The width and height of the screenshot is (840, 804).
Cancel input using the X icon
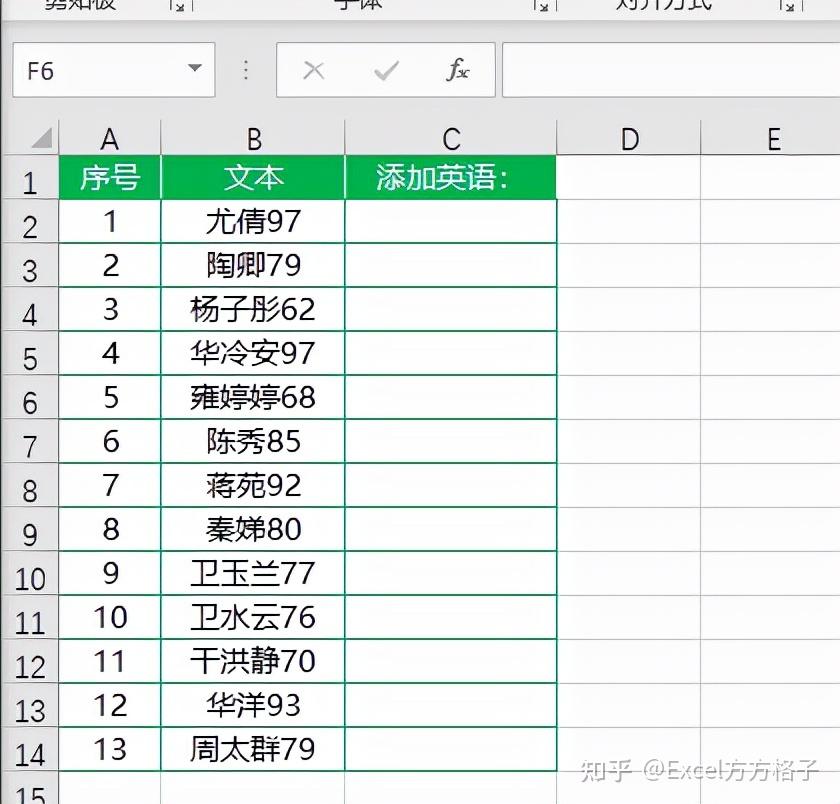click(x=313, y=70)
